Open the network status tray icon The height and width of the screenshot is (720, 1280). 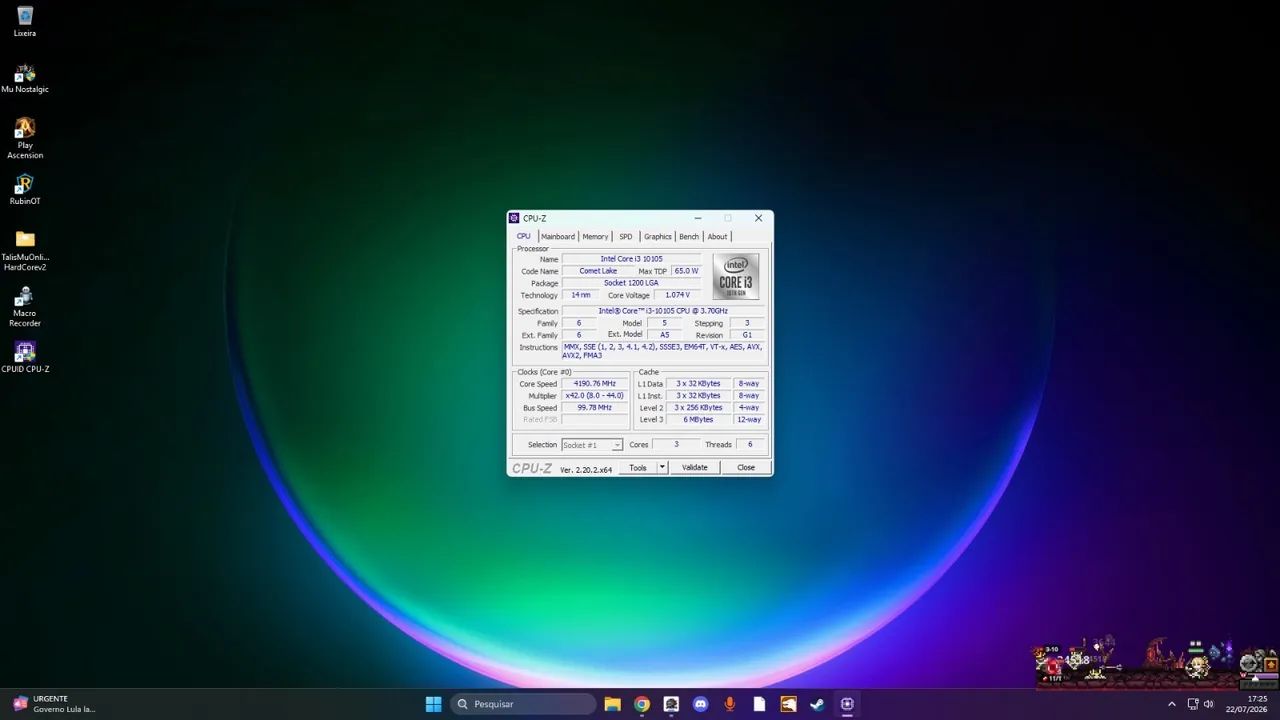[x=1193, y=704]
